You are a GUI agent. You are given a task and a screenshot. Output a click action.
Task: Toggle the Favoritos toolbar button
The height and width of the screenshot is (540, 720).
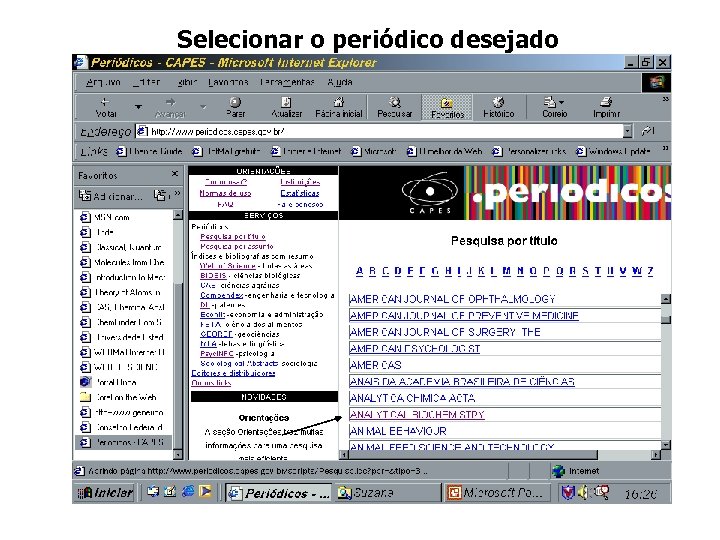tap(447, 107)
